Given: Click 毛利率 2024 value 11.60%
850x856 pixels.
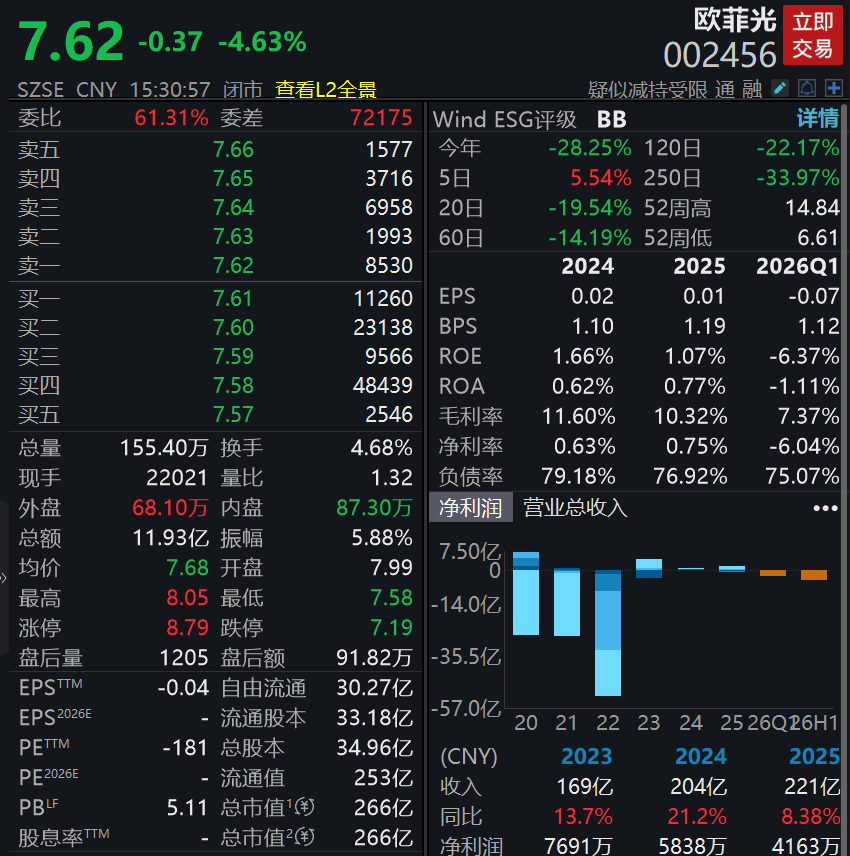Looking at the screenshot, I should click(578, 417).
